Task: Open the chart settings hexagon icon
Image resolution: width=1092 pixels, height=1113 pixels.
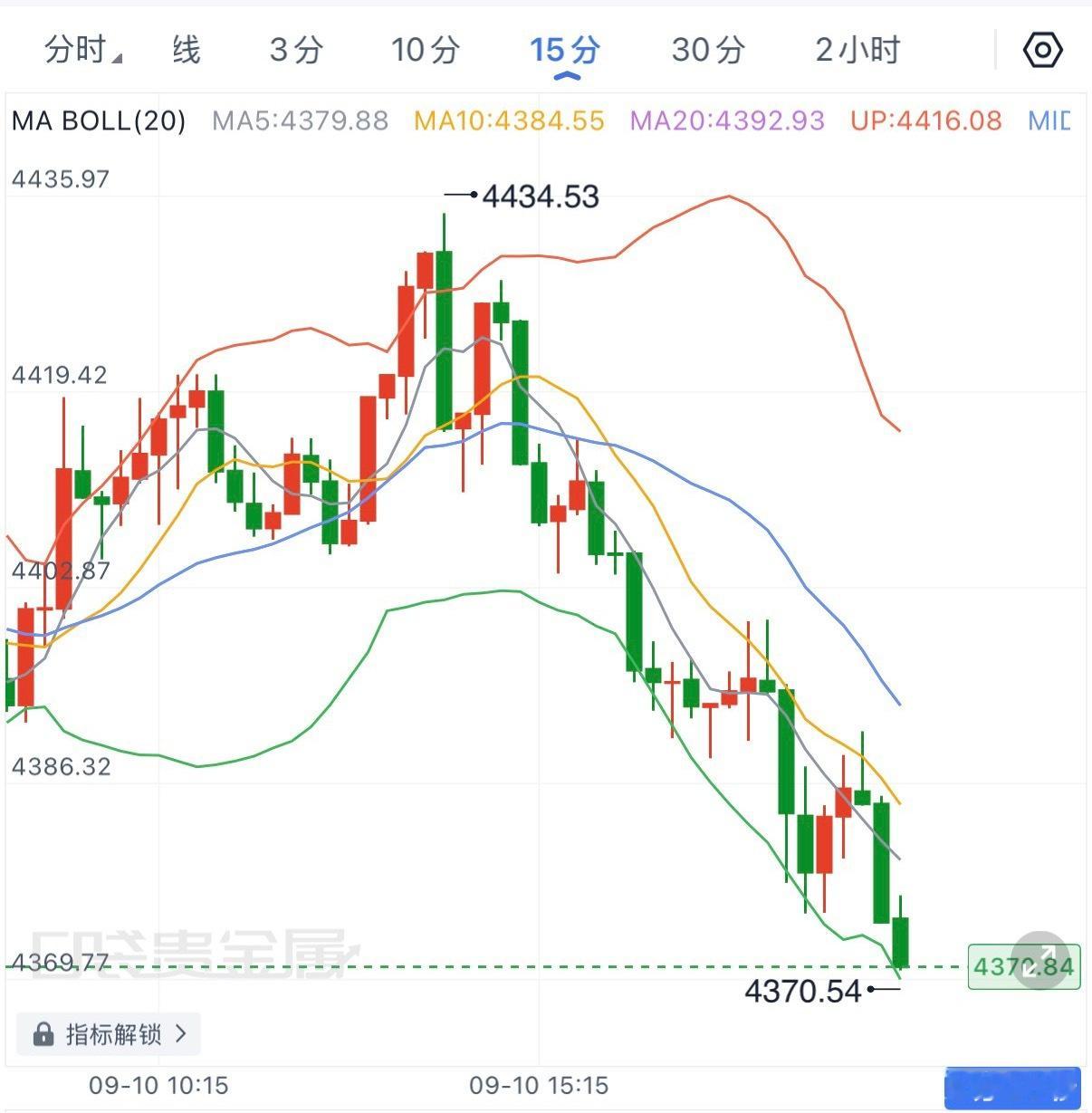Action: [x=1042, y=49]
